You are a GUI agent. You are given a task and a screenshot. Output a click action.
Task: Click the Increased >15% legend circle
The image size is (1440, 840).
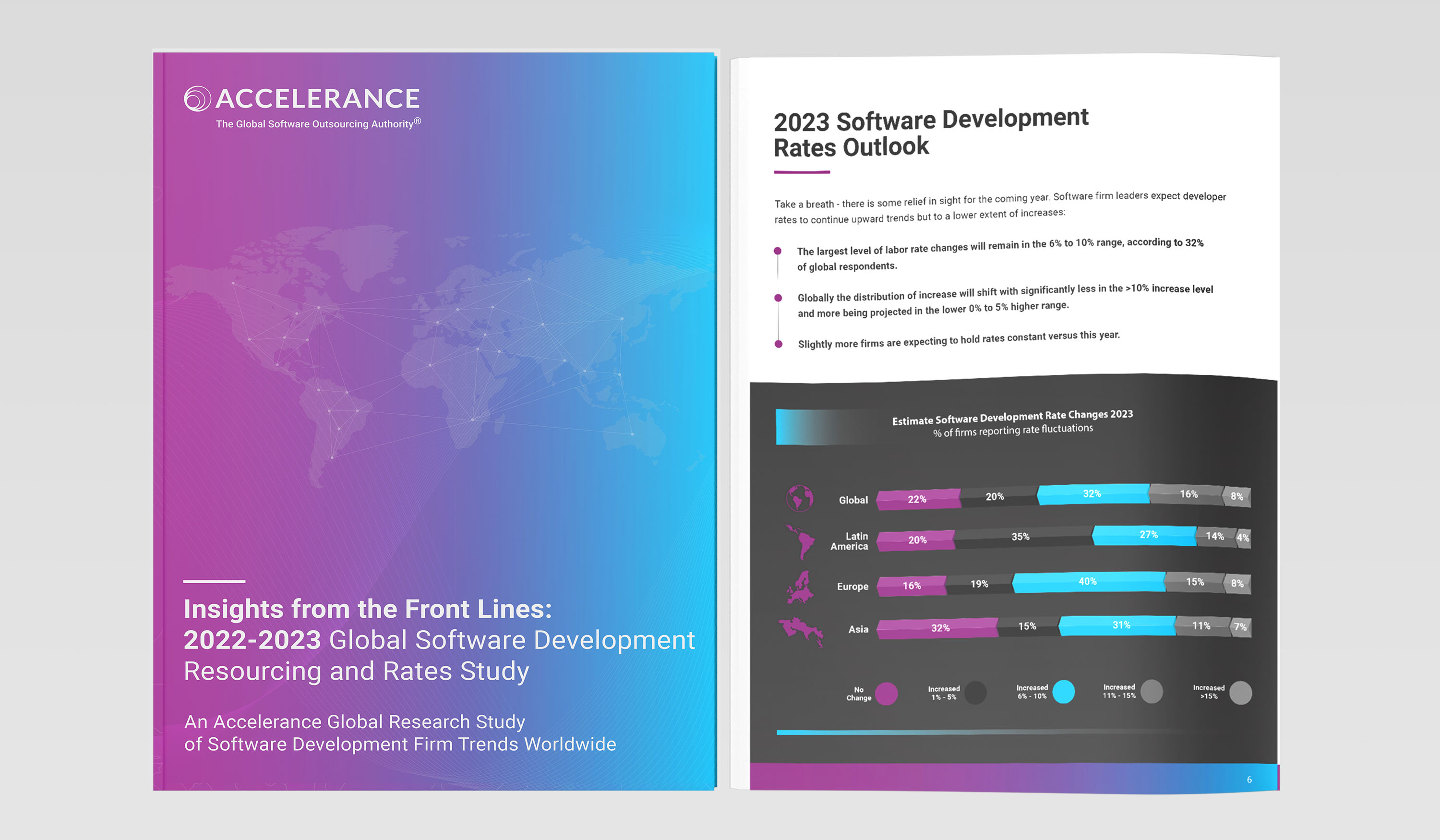pos(1241,693)
